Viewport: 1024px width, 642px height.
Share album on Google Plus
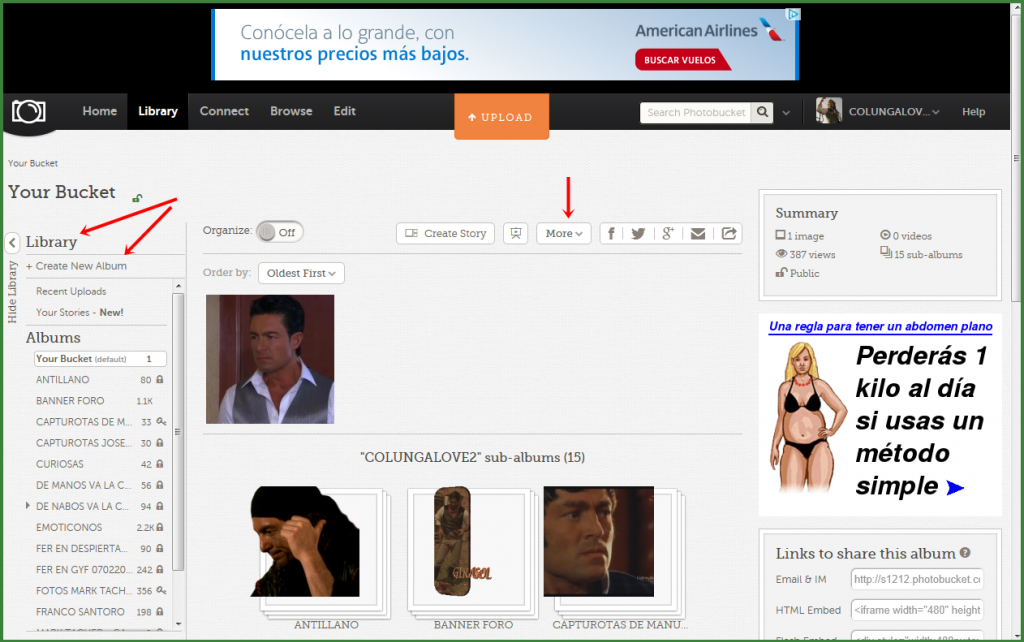(668, 233)
